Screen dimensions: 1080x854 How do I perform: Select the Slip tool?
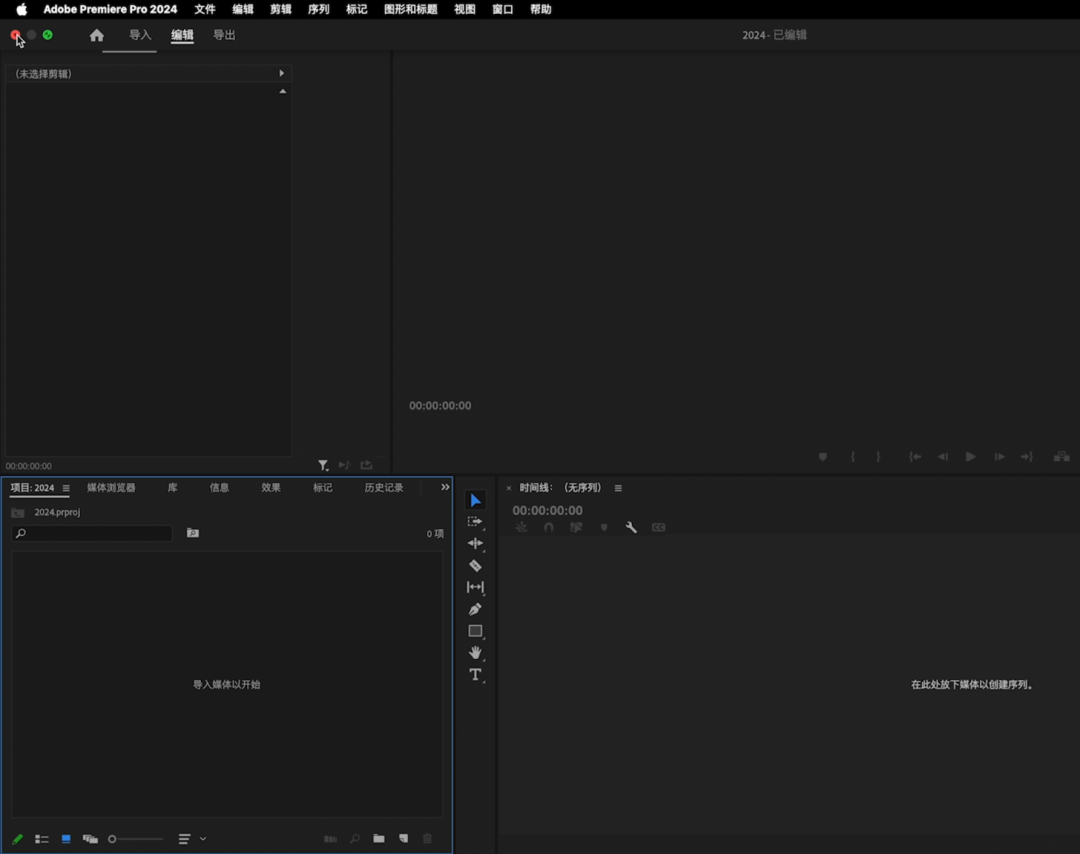tap(475, 587)
